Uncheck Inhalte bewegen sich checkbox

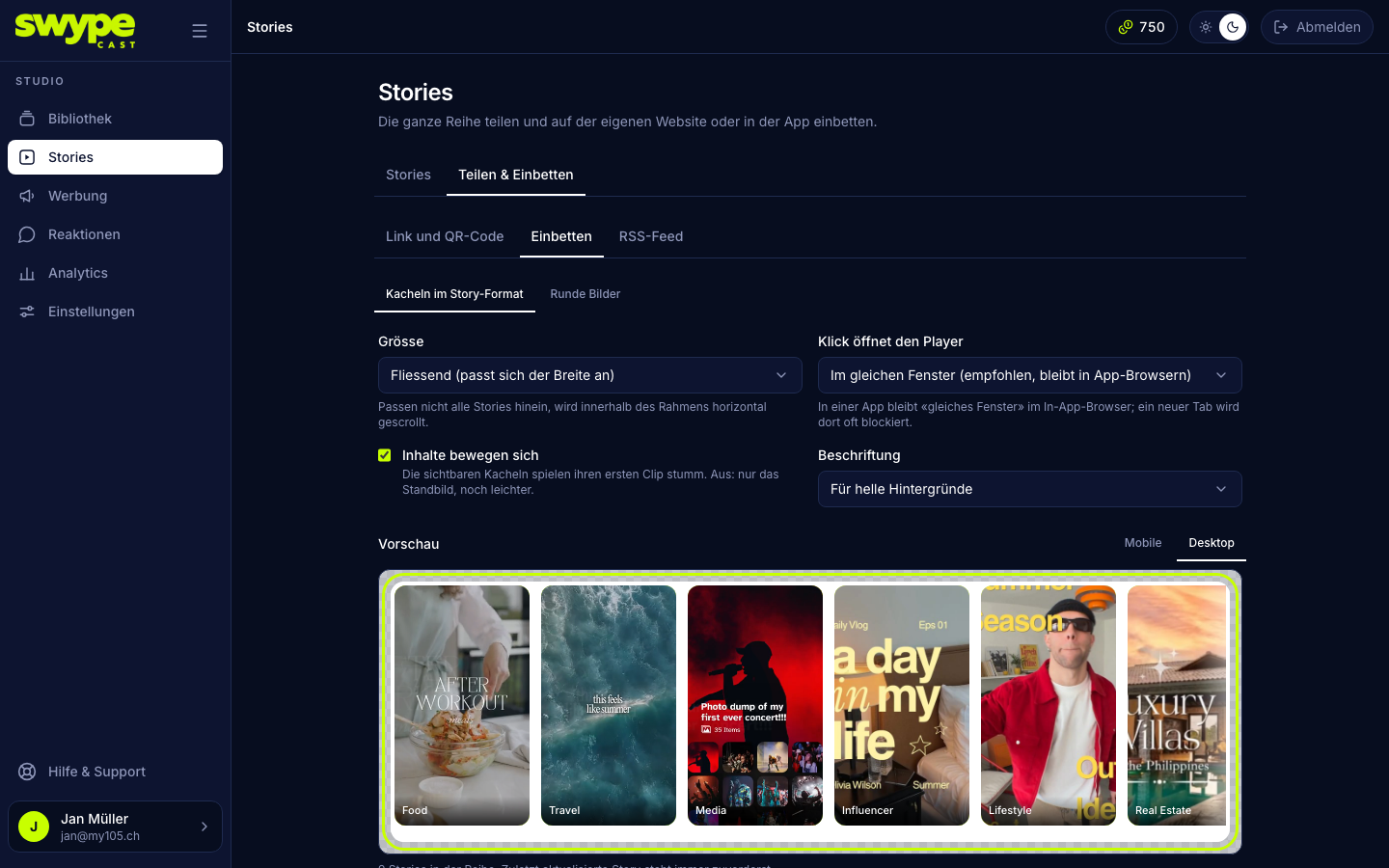385,455
